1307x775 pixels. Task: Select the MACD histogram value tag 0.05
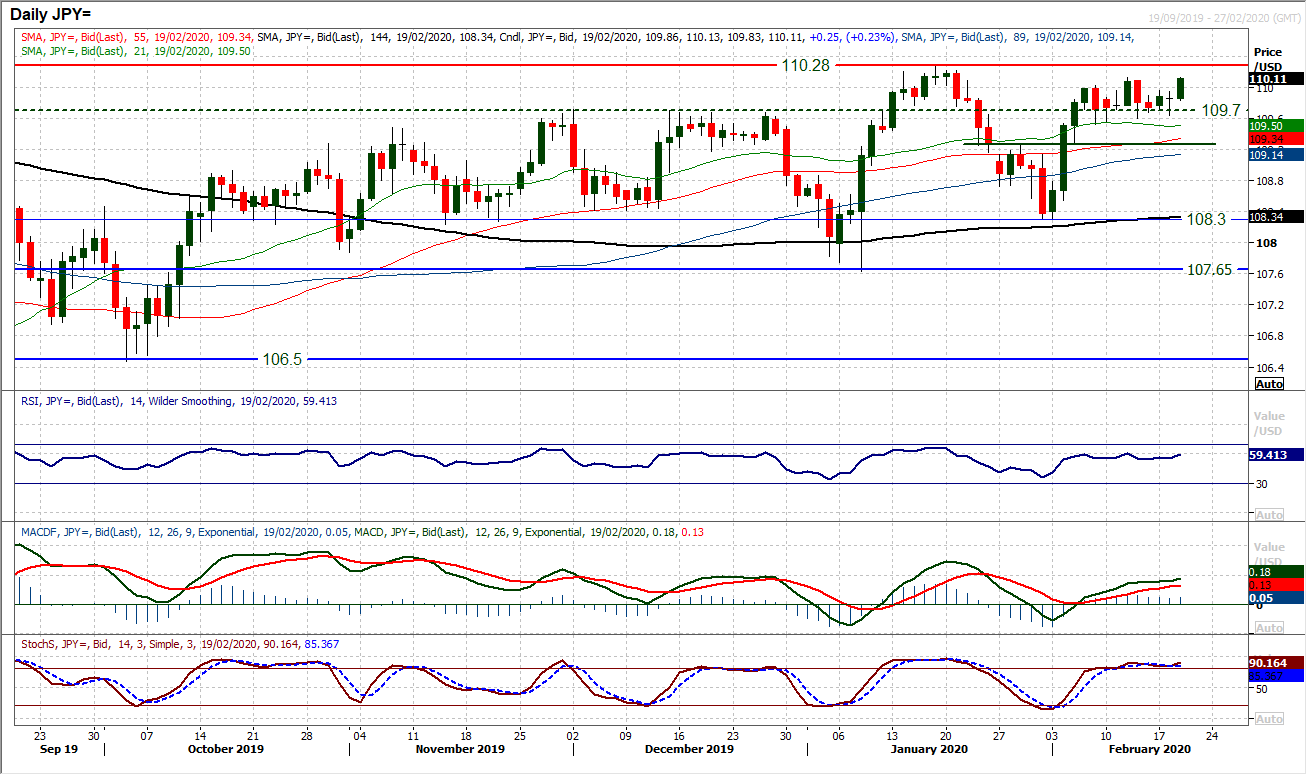click(1275, 597)
